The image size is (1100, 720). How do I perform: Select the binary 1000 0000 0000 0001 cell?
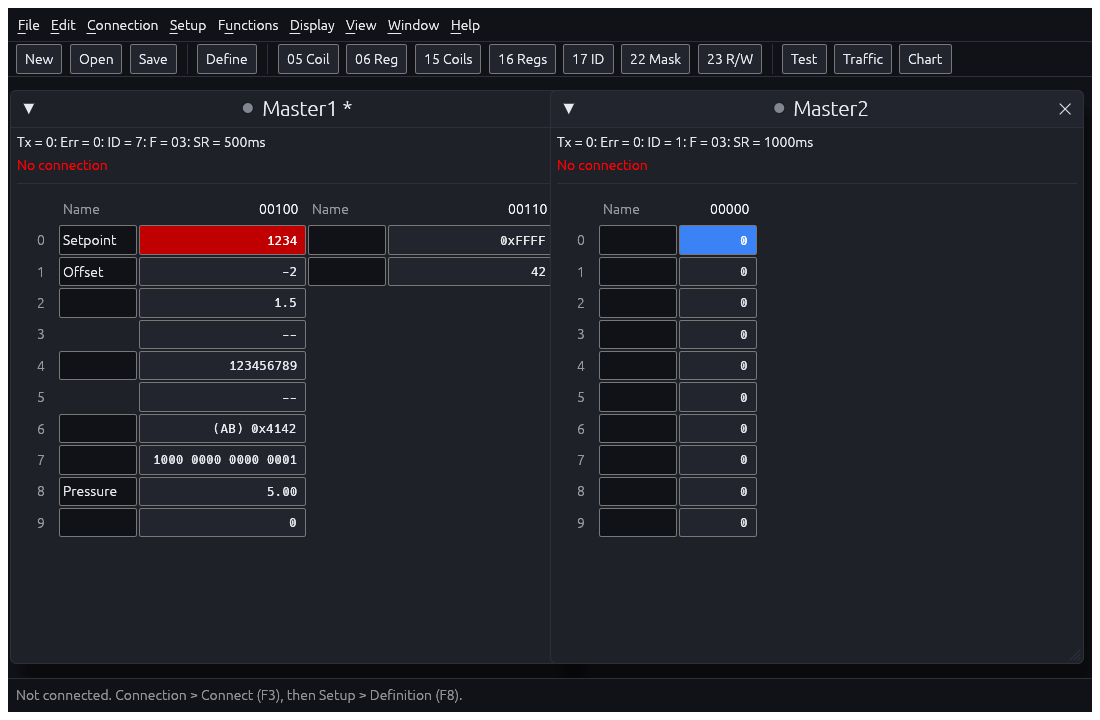point(222,460)
